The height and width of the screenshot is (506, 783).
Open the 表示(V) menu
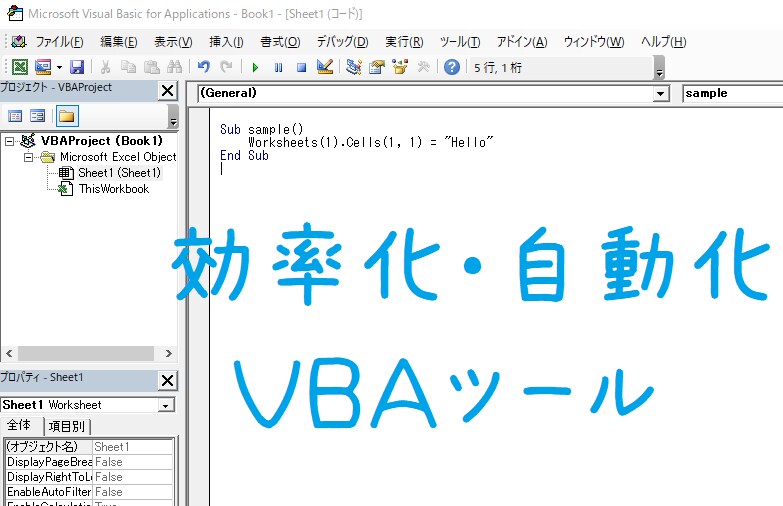click(173, 41)
